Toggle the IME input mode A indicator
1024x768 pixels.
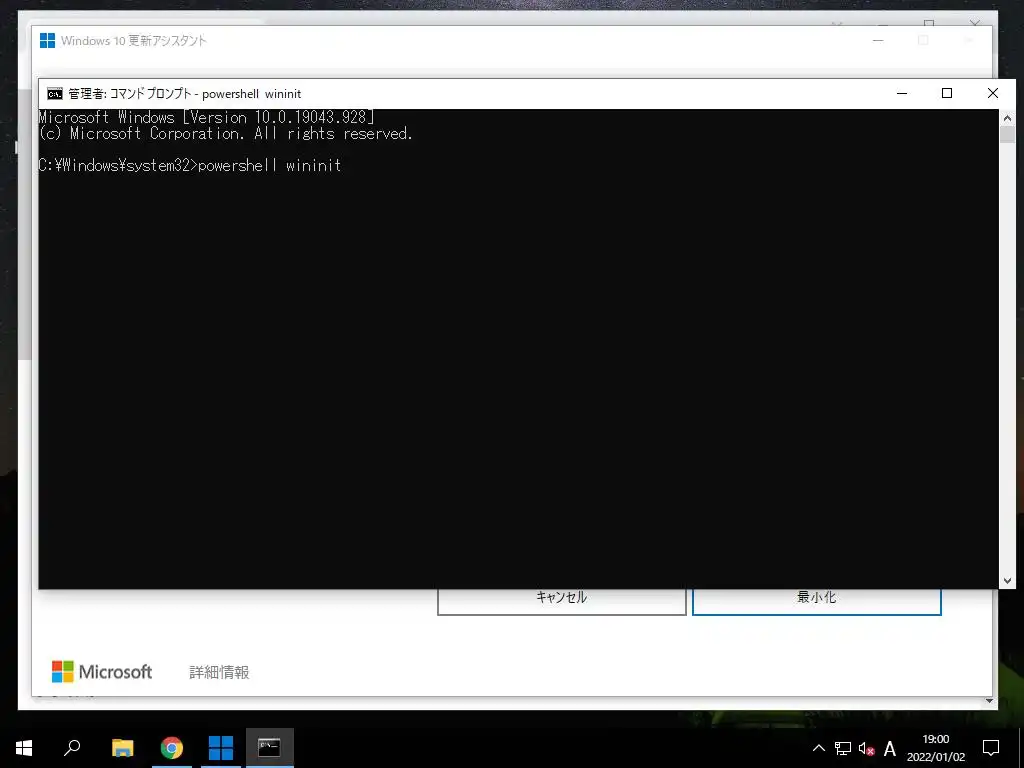tap(889, 748)
